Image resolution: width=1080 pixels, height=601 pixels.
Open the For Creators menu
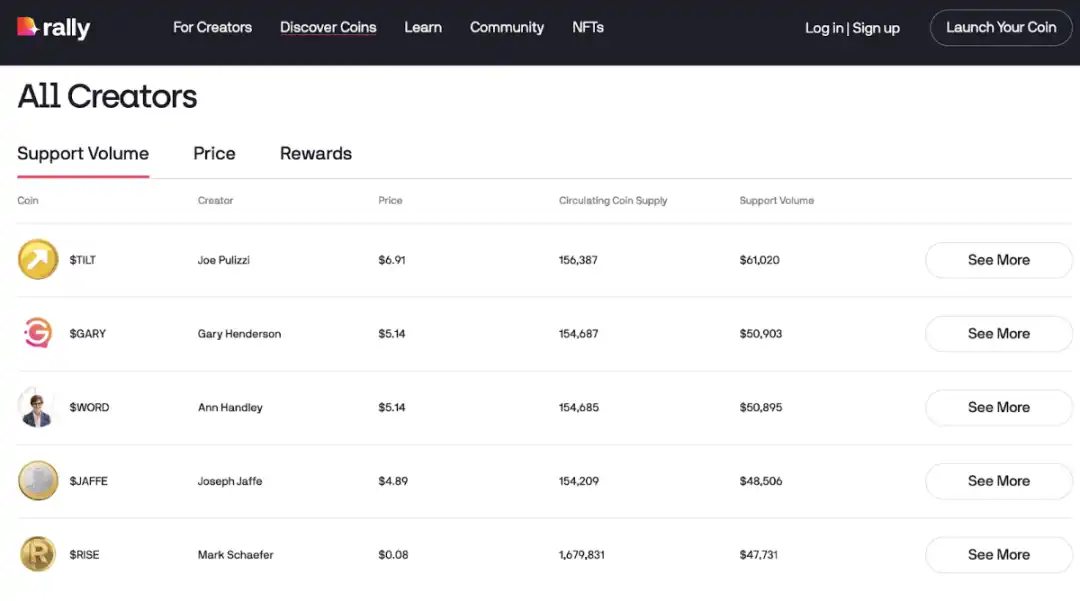(212, 28)
